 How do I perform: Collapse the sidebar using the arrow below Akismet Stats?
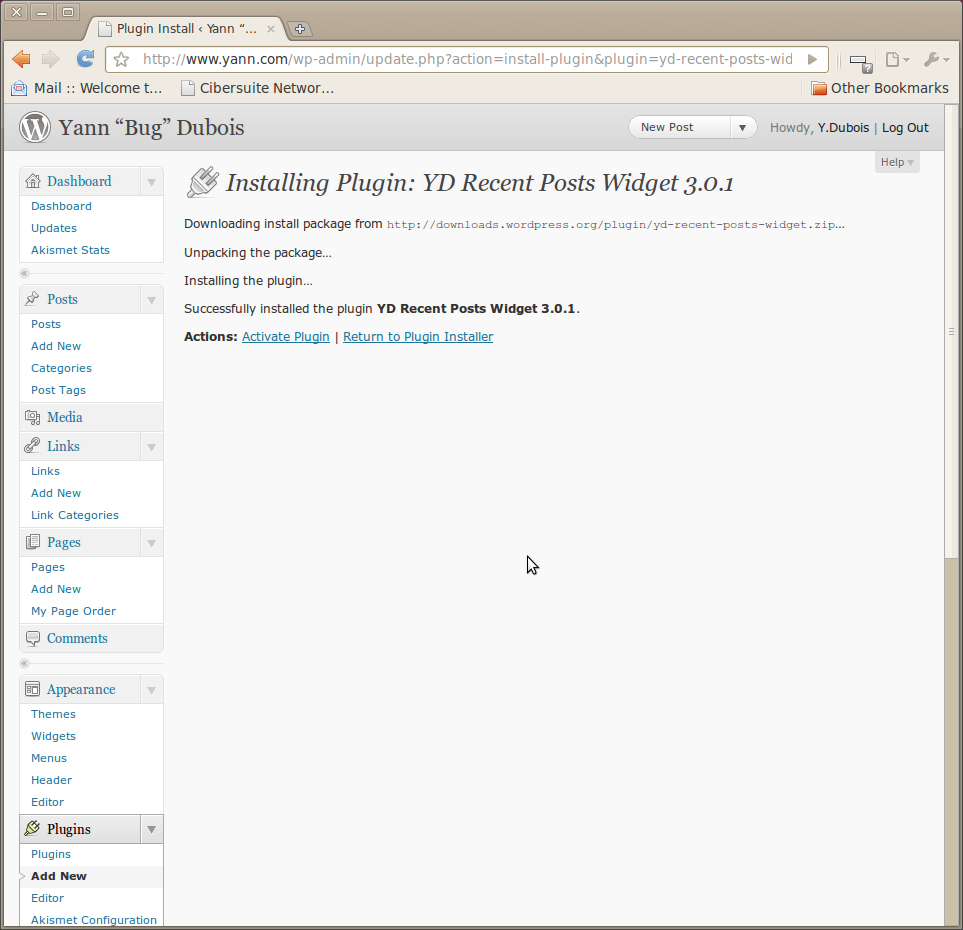click(x=25, y=273)
